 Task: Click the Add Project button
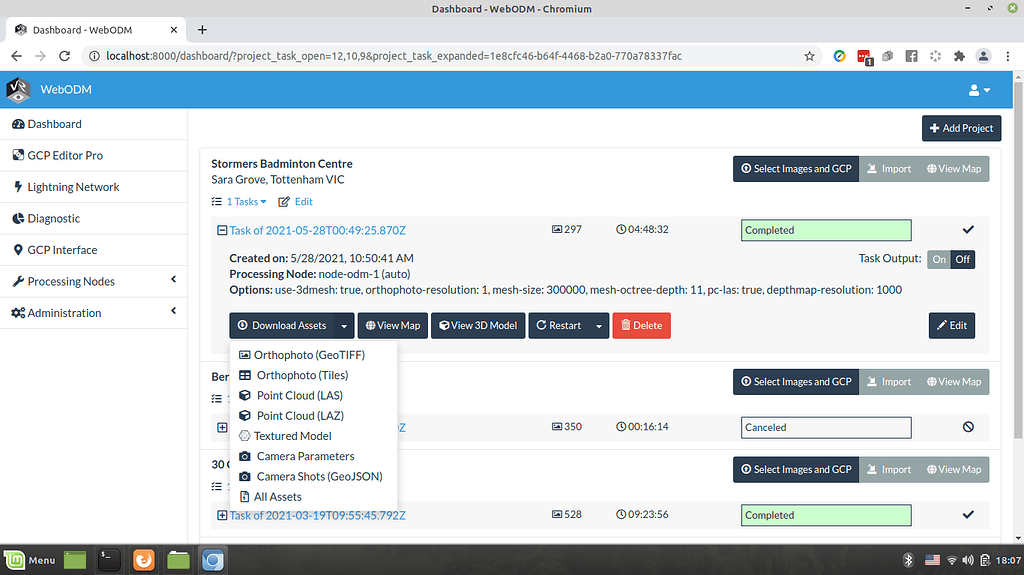click(x=961, y=128)
